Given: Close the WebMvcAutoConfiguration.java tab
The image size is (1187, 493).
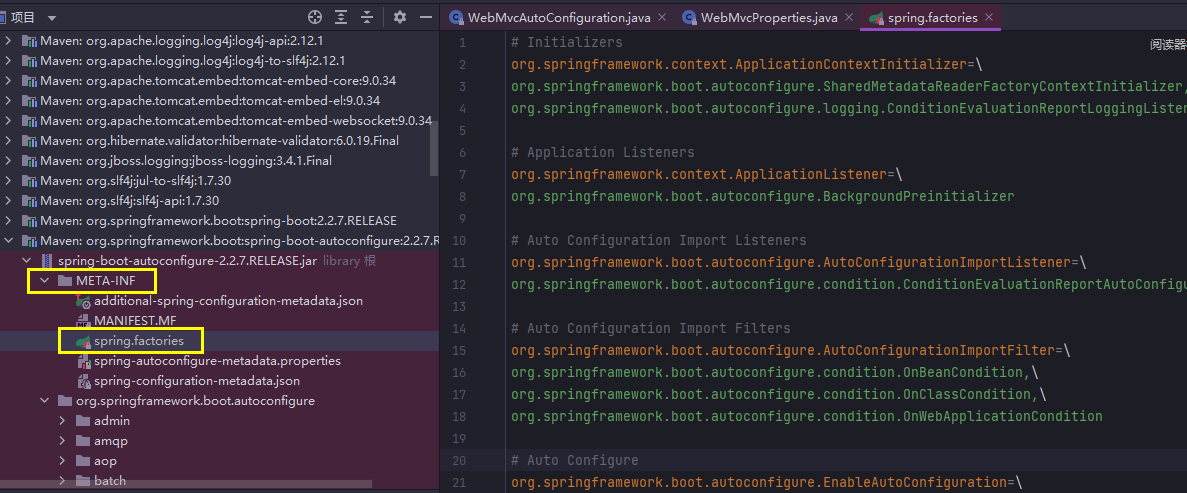Looking at the screenshot, I should click(662, 17).
